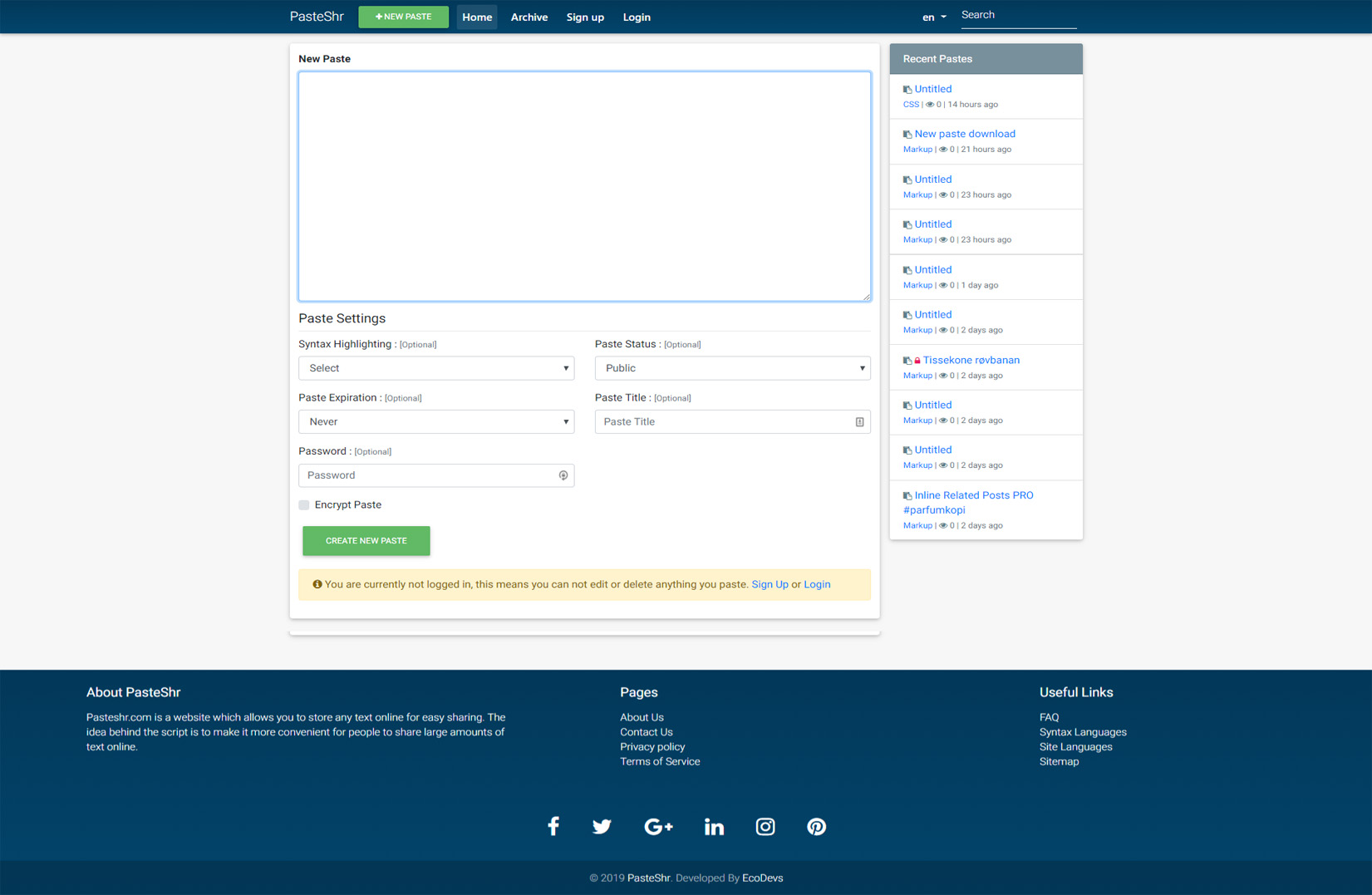The width and height of the screenshot is (1372, 895).
Task: Open the LinkedIn footer icon
Action: [x=714, y=826]
